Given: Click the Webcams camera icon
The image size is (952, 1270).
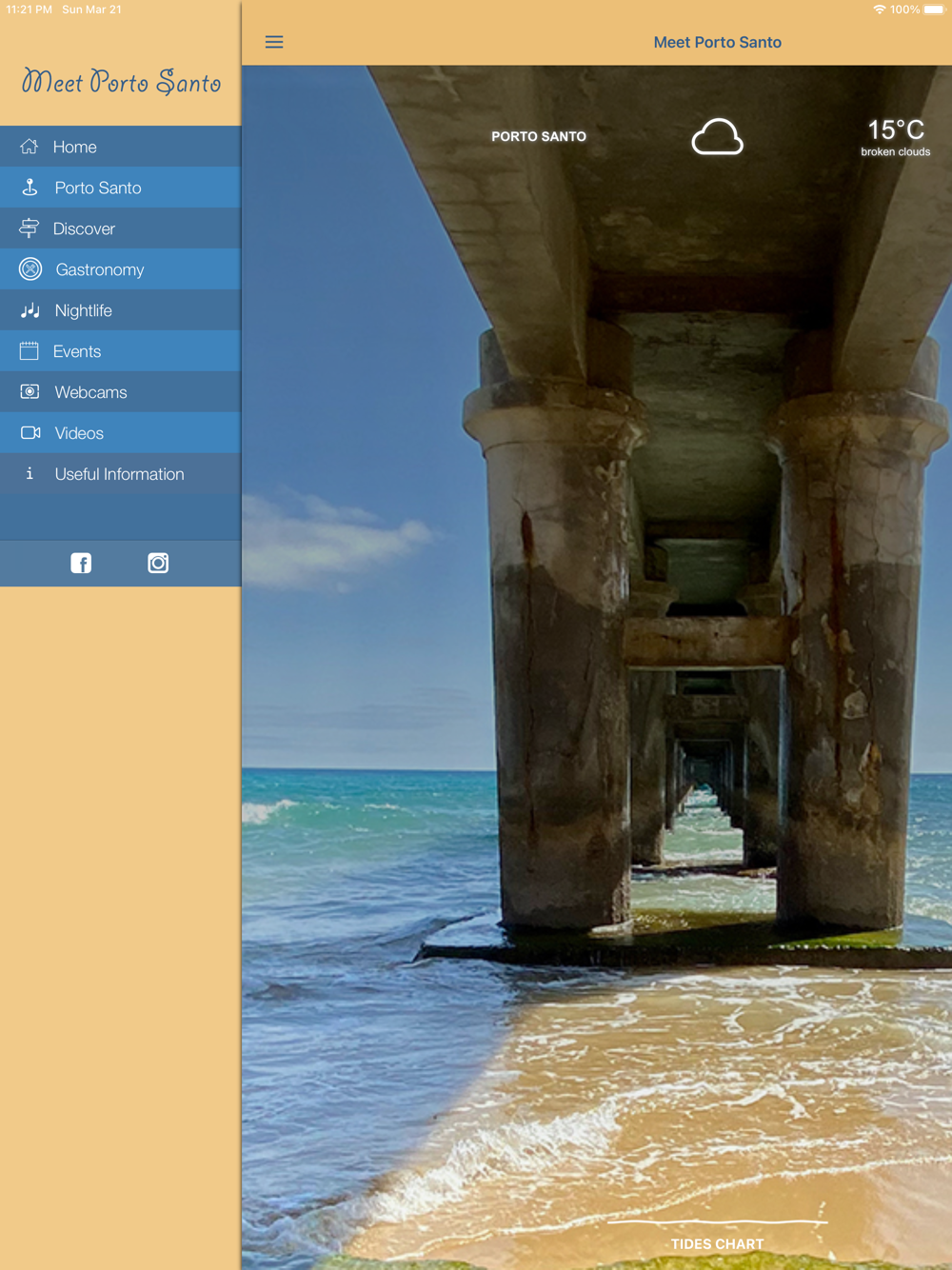Looking at the screenshot, I should click(30, 392).
